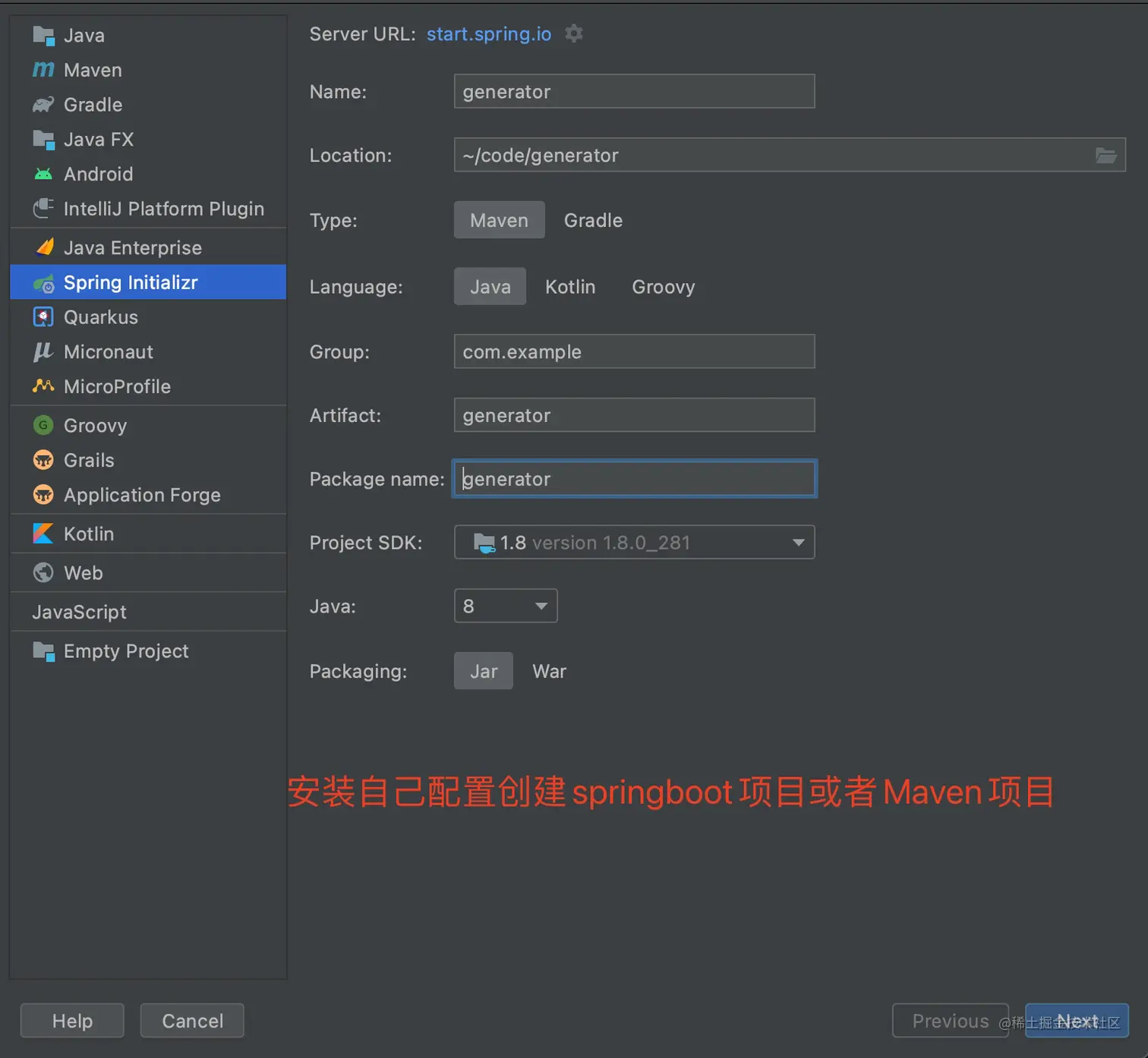Click the IntelliJ Platform Plugin icon

(x=43, y=209)
